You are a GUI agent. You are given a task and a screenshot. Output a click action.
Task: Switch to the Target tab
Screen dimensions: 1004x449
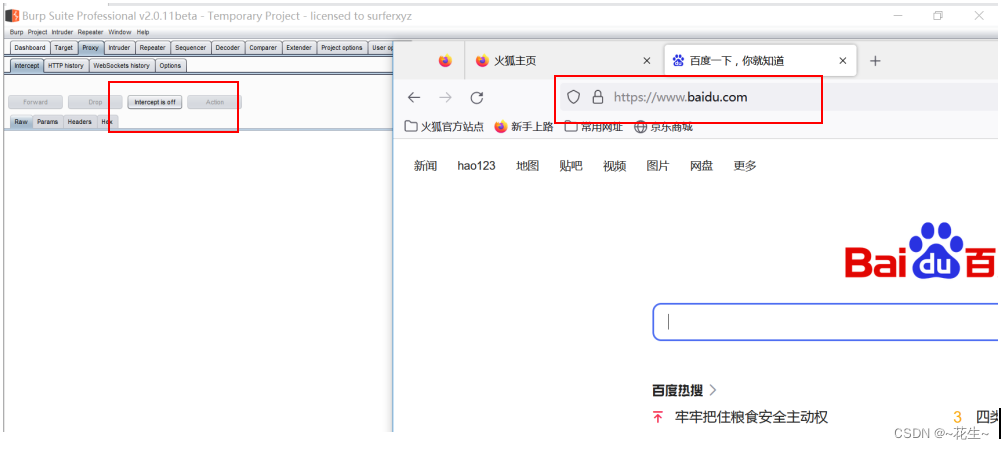click(x=63, y=47)
